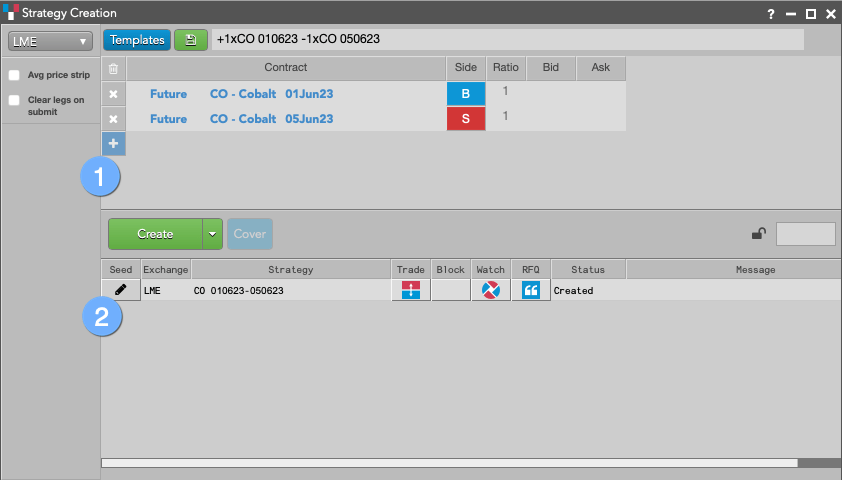The height and width of the screenshot is (480, 842).
Task: Click the red S side of 05Jun23 leg
Action: [x=466, y=119]
